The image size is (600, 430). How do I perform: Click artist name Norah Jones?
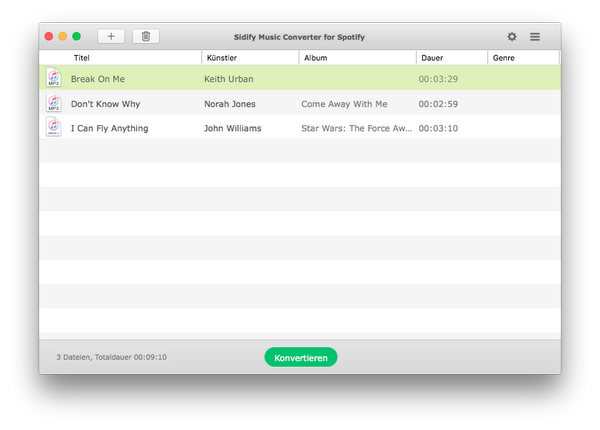(230, 104)
